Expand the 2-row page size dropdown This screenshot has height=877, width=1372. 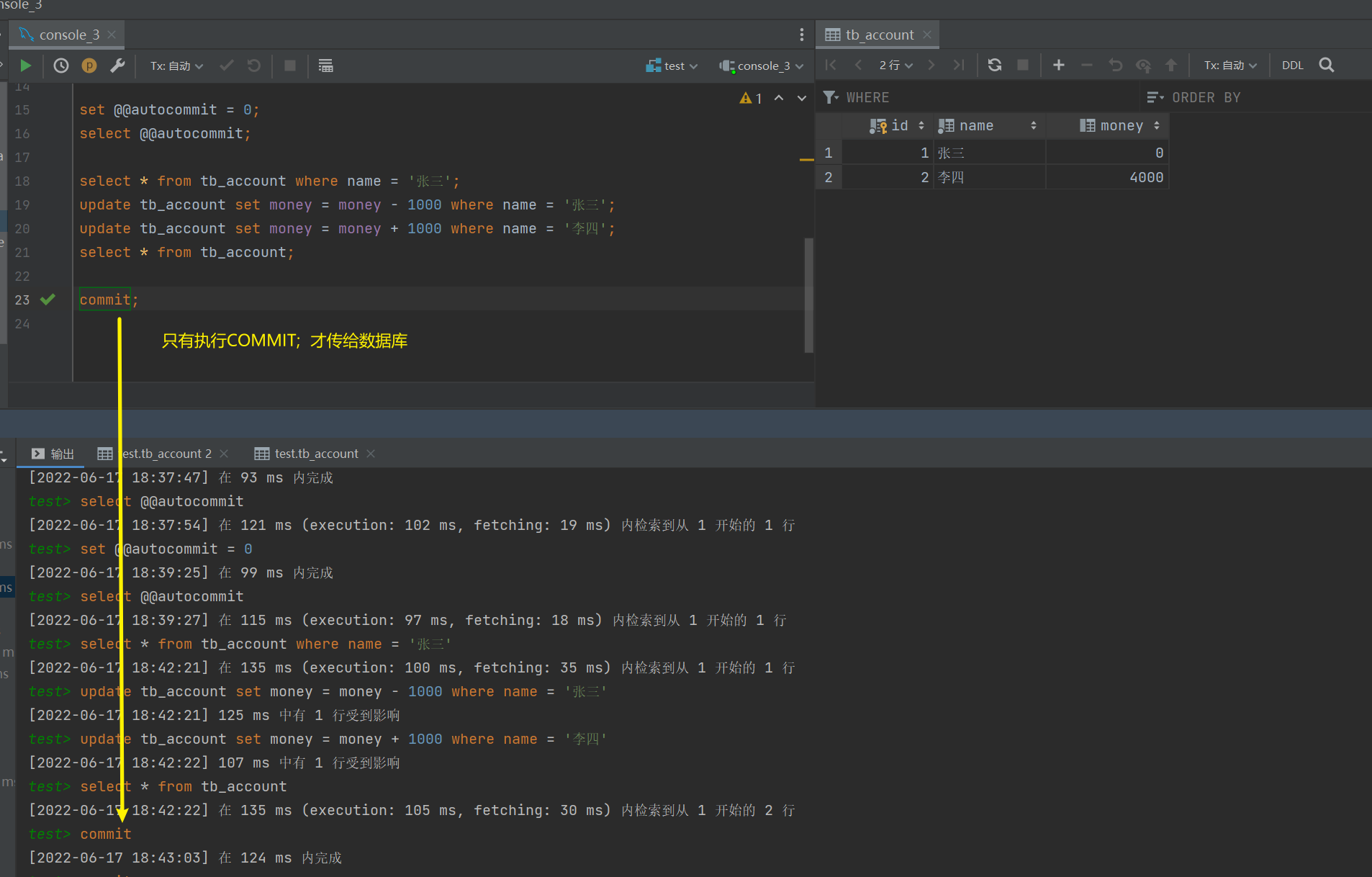point(895,65)
